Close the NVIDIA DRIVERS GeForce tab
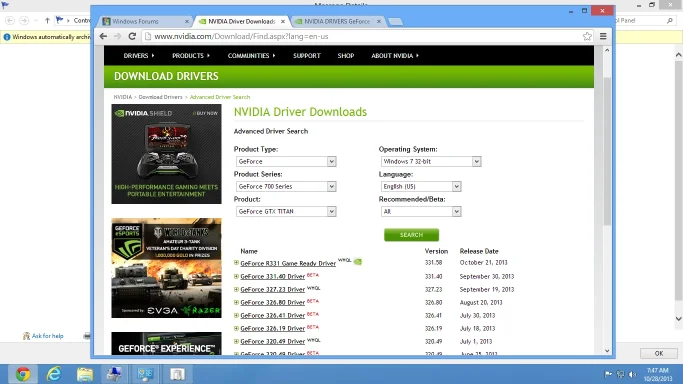The image size is (683, 384). [x=379, y=21]
